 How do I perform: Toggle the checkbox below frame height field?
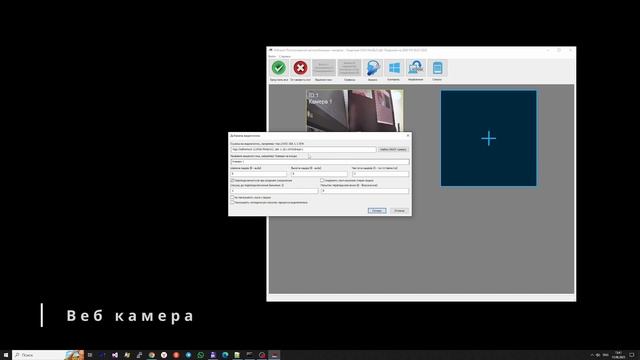(x=322, y=180)
